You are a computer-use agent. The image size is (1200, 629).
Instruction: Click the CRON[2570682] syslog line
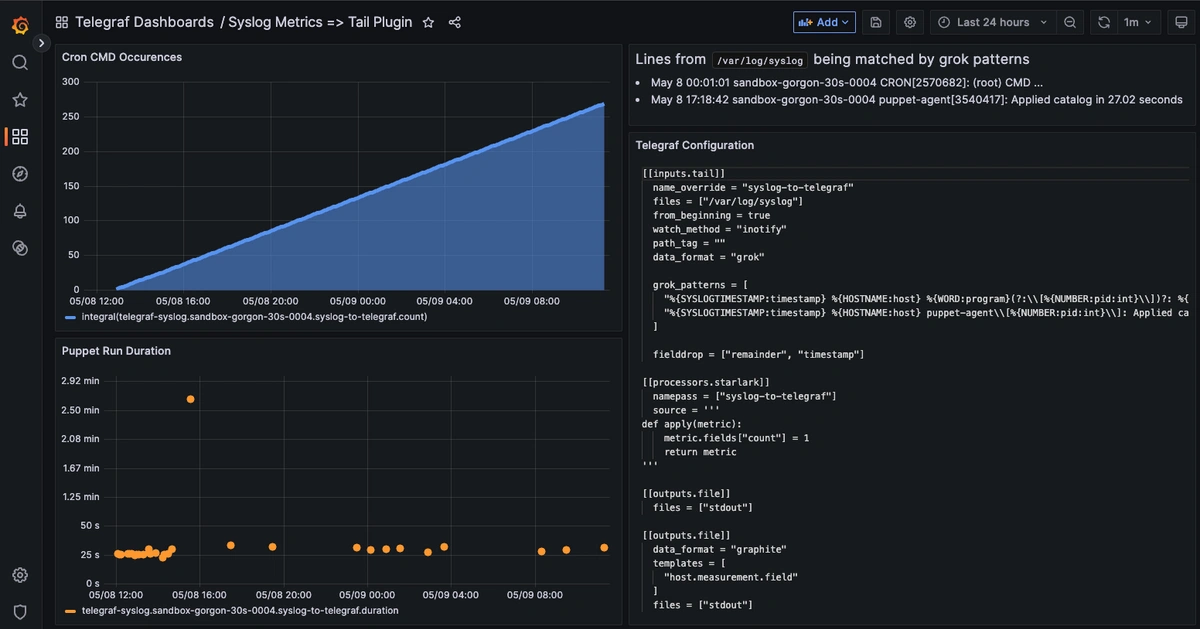click(847, 83)
